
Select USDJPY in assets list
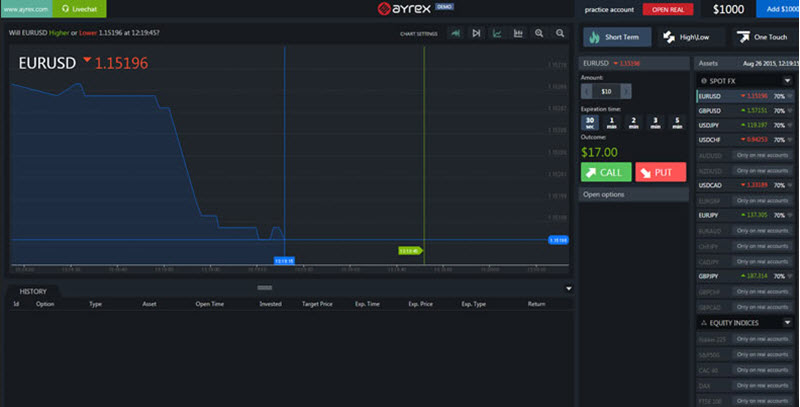[745, 125]
